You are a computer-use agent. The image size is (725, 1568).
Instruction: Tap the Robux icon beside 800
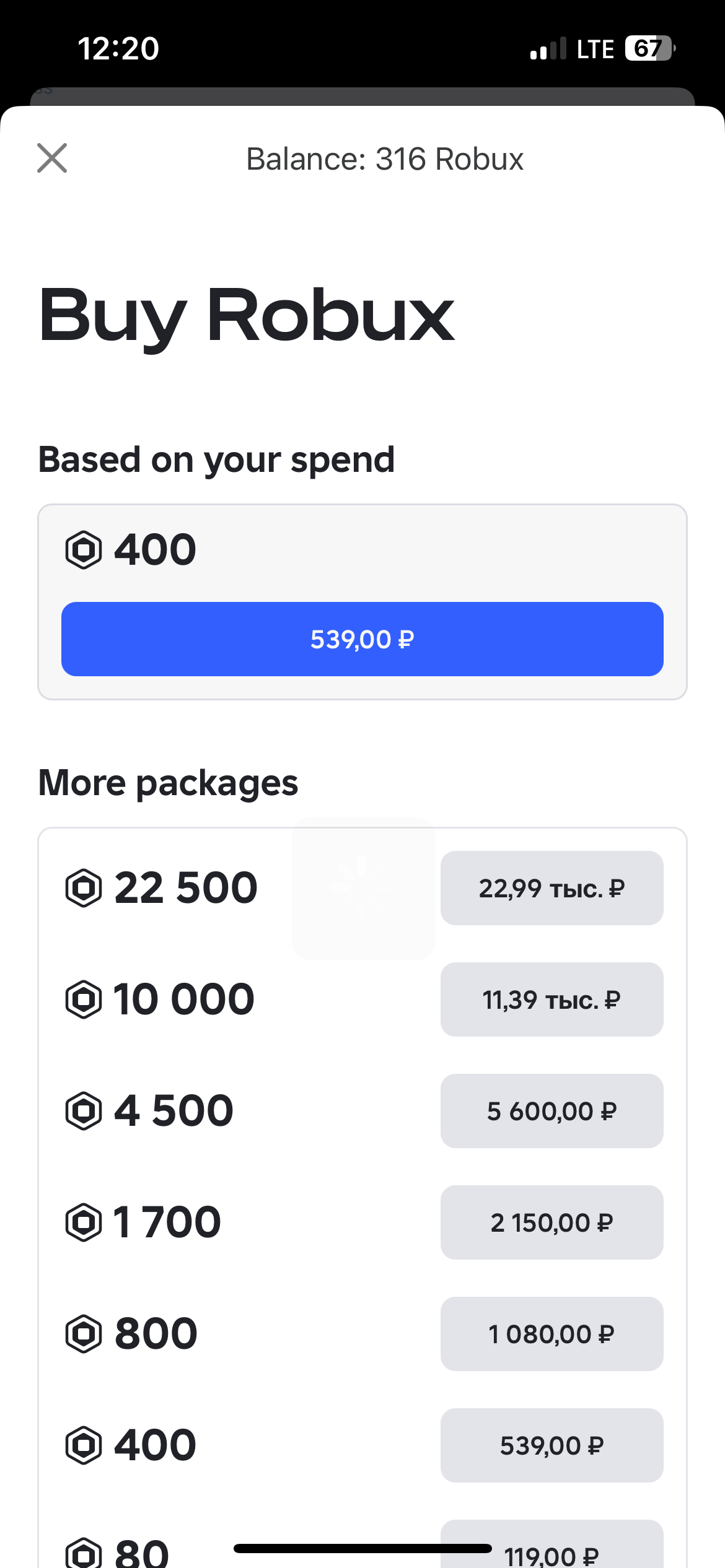coord(84,1334)
